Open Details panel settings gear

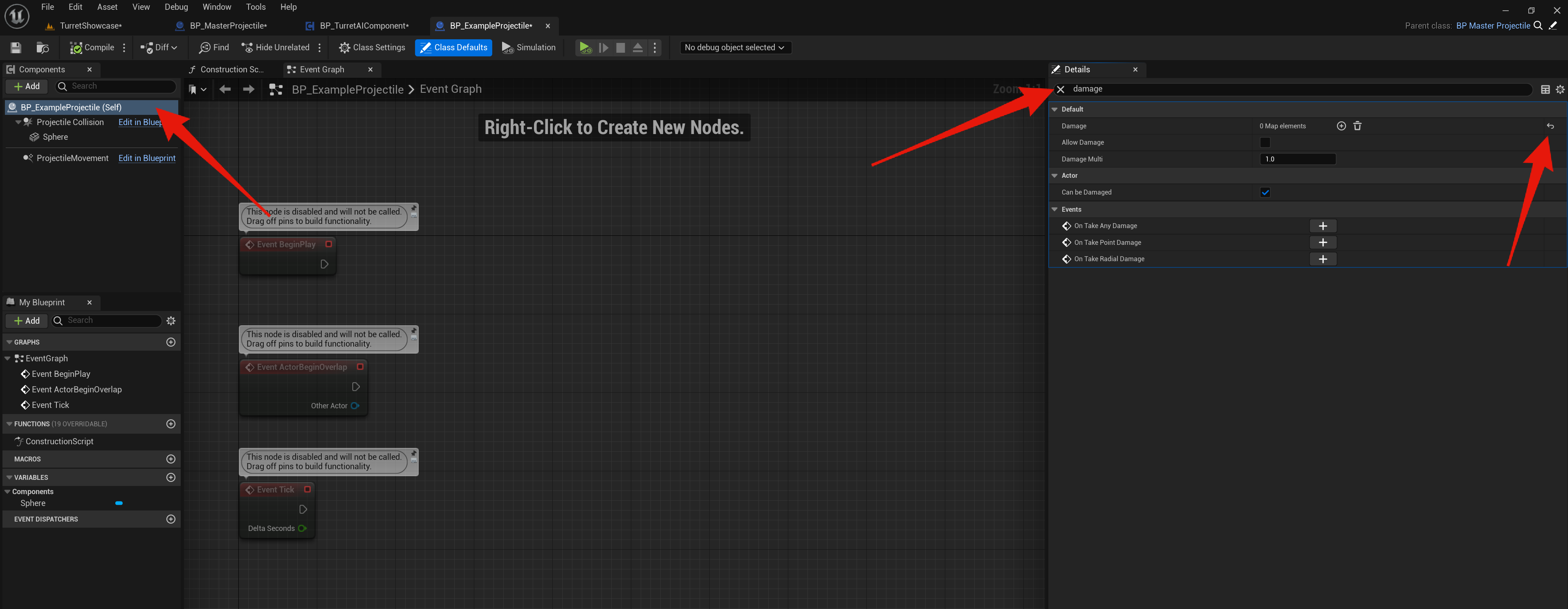[x=1559, y=90]
